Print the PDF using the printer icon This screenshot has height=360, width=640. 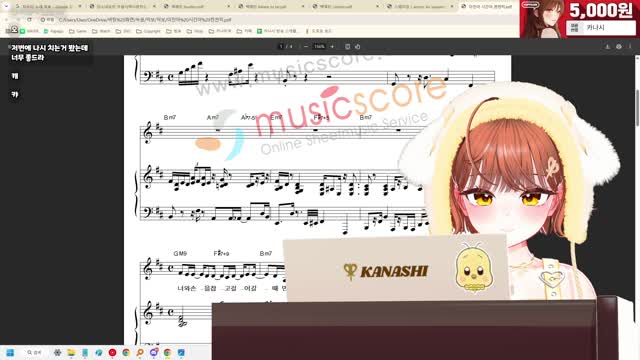619,47
